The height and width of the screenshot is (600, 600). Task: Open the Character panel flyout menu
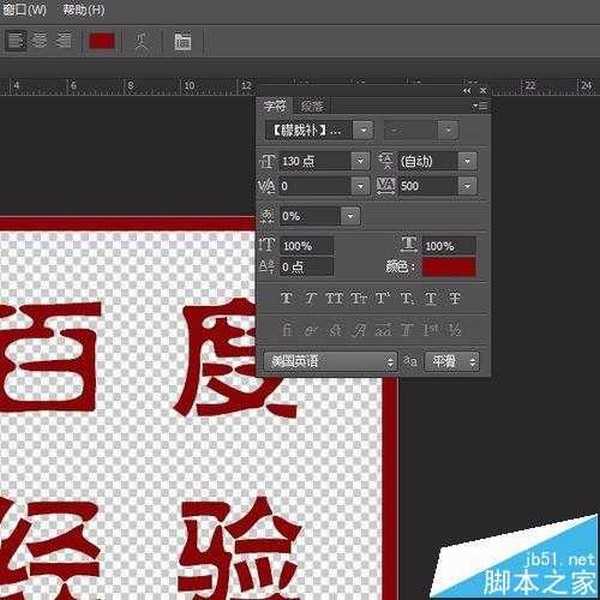pos(480,105)
